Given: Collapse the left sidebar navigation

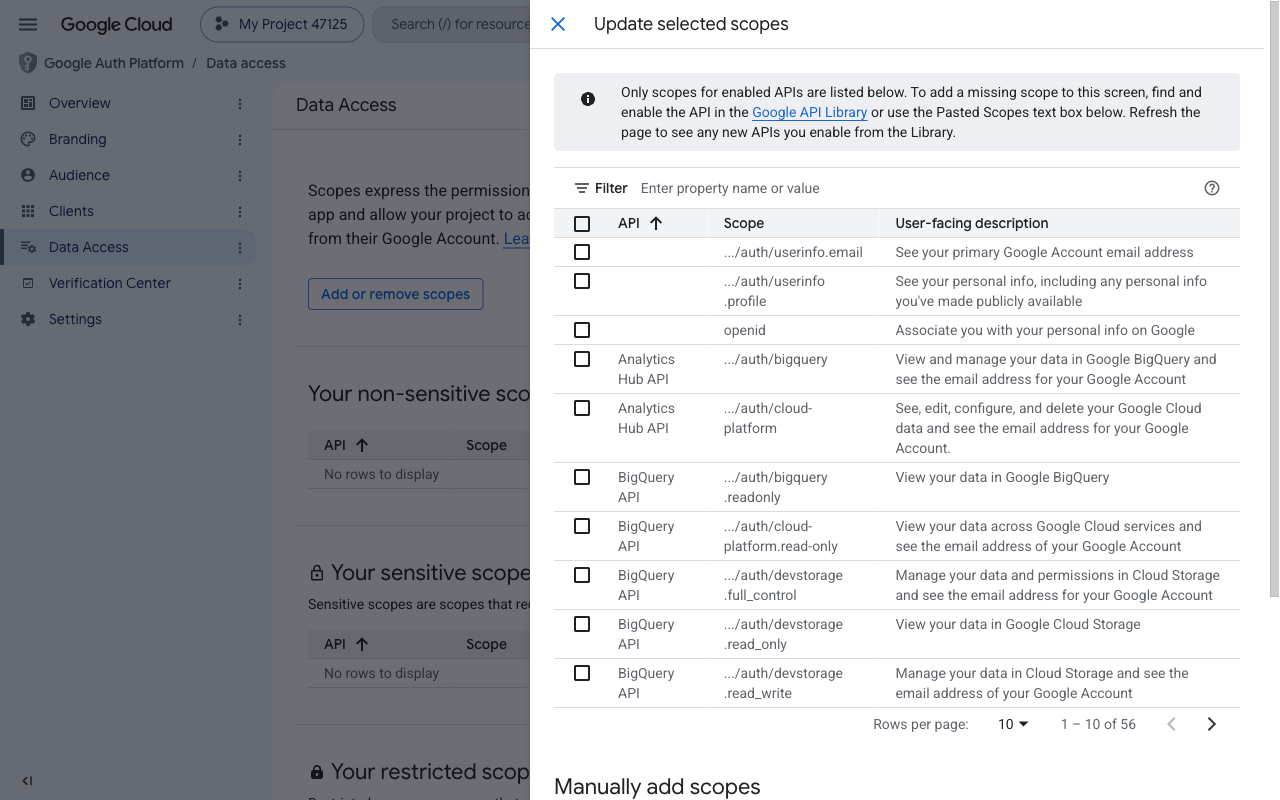Looking at the screenshot, I should click(28, 781).
